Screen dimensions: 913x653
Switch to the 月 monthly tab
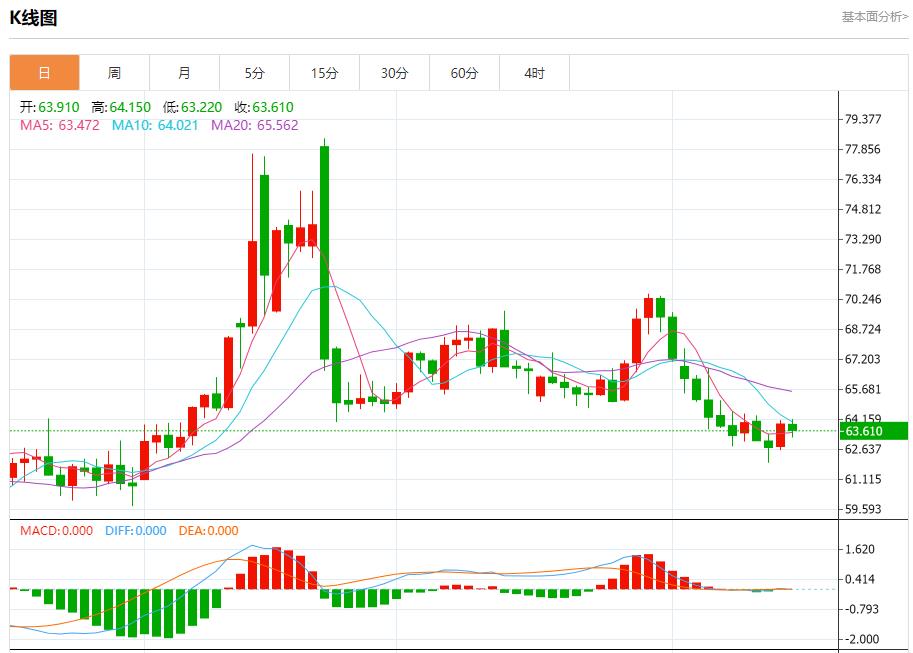pyautogui.click(x=184, y=73)
